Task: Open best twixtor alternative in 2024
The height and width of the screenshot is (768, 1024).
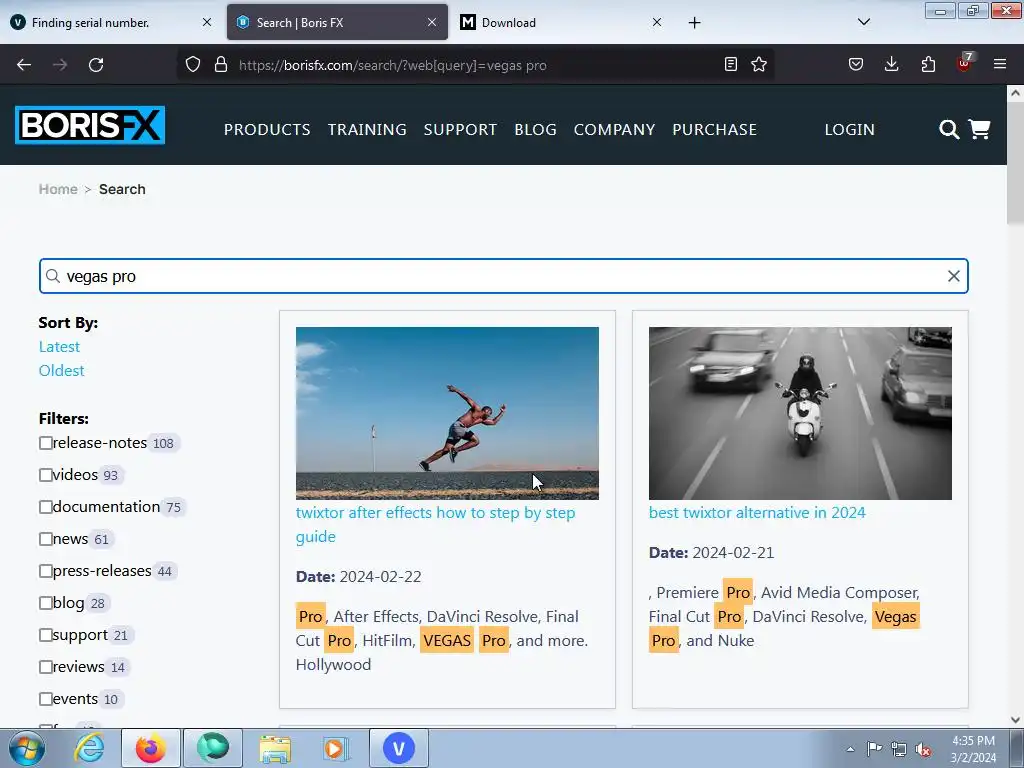Action: pyautogui.click(x=757, y=513)
